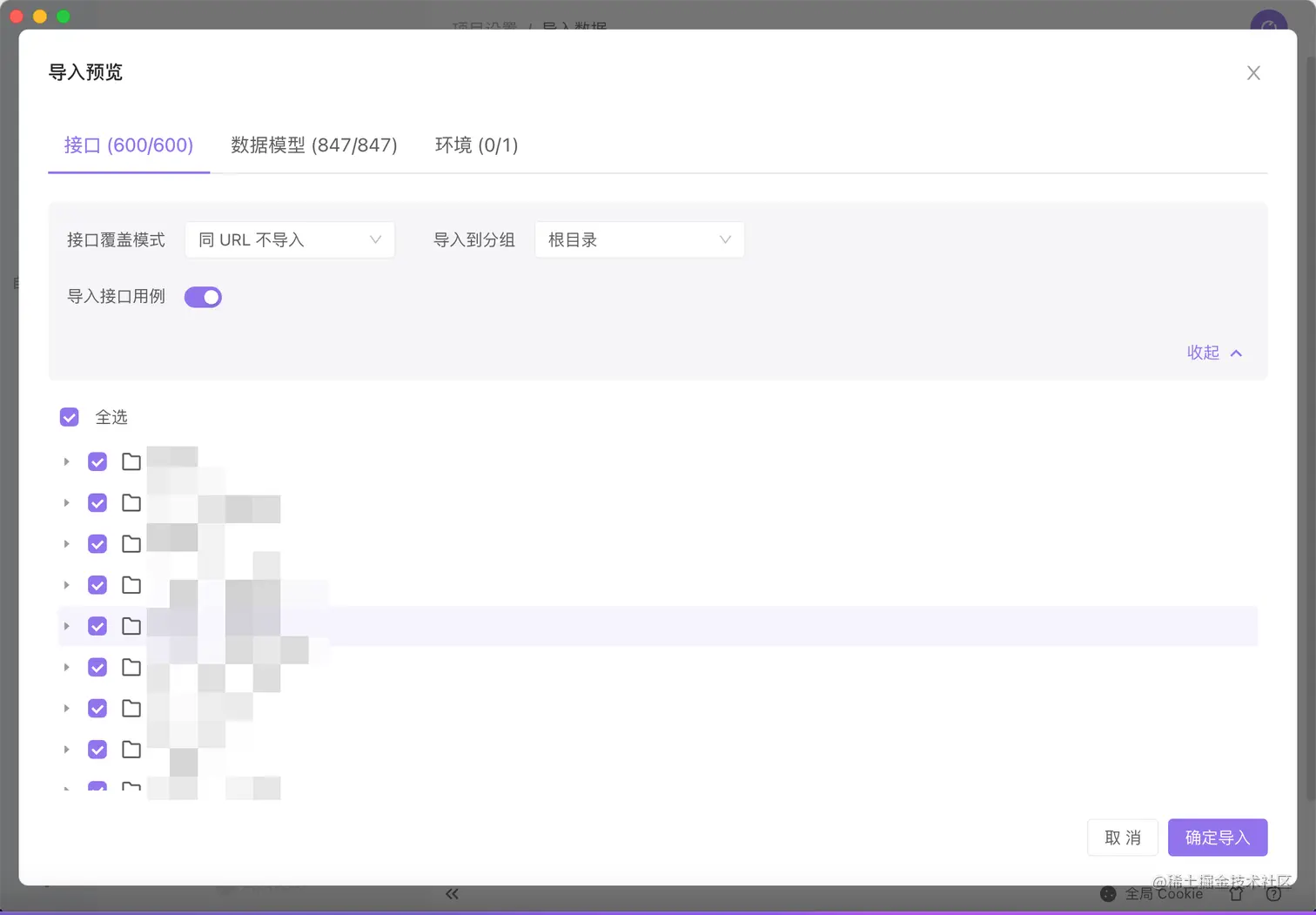Expand the fourth folder in the tree

(x=66, y=585)
